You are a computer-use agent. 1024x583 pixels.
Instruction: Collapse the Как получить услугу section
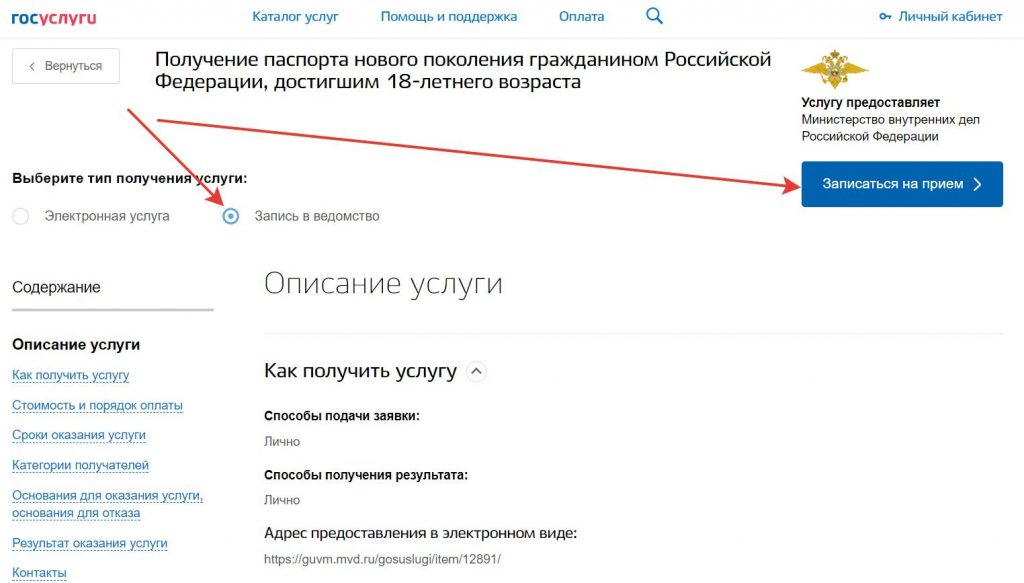coord(477,371)
